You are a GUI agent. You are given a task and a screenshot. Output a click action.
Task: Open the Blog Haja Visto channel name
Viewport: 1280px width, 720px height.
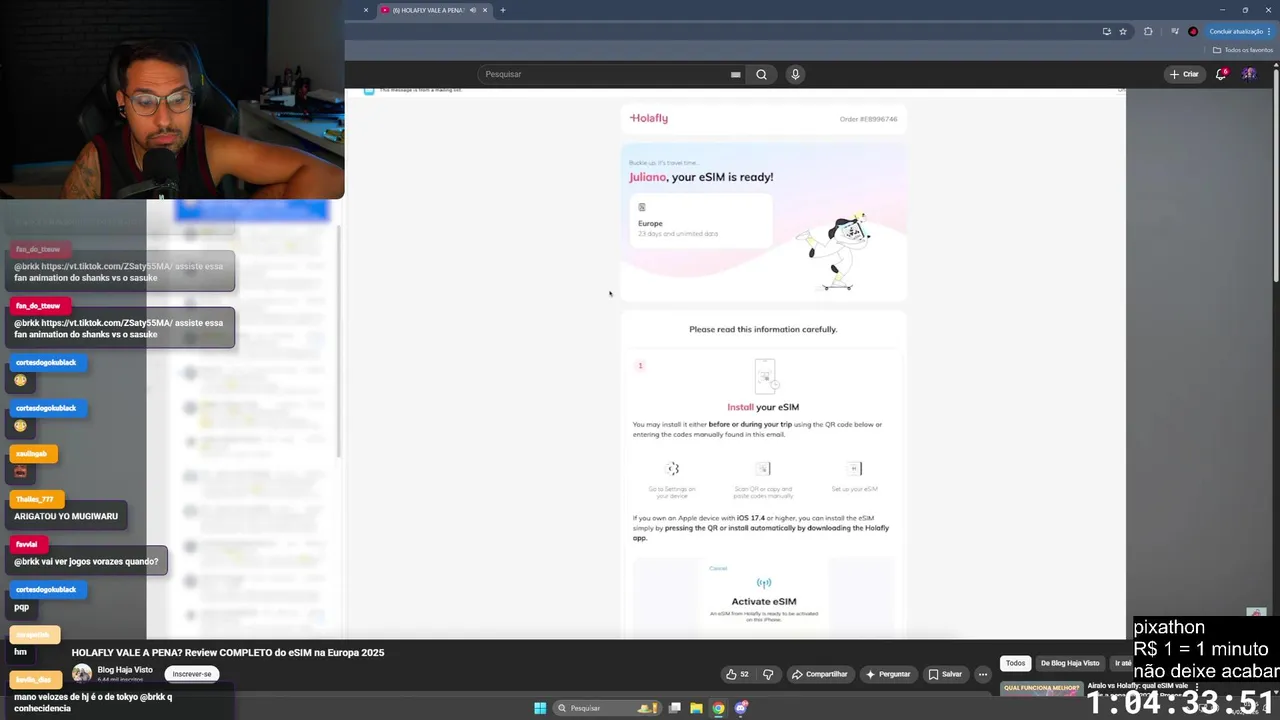click(x=125, y=670)
